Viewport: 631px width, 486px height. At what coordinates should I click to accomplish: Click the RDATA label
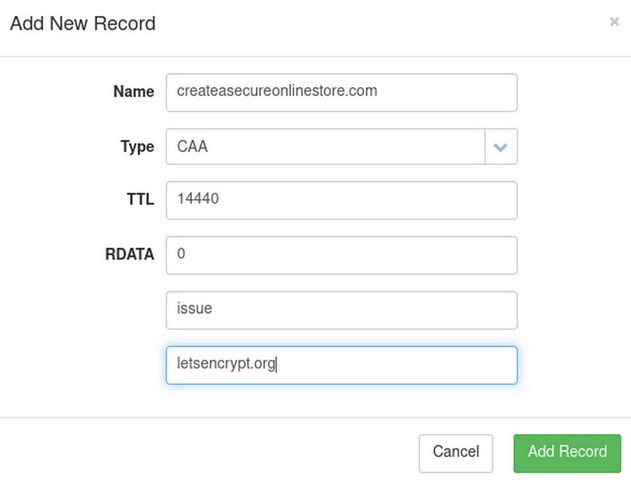[130, 254]
